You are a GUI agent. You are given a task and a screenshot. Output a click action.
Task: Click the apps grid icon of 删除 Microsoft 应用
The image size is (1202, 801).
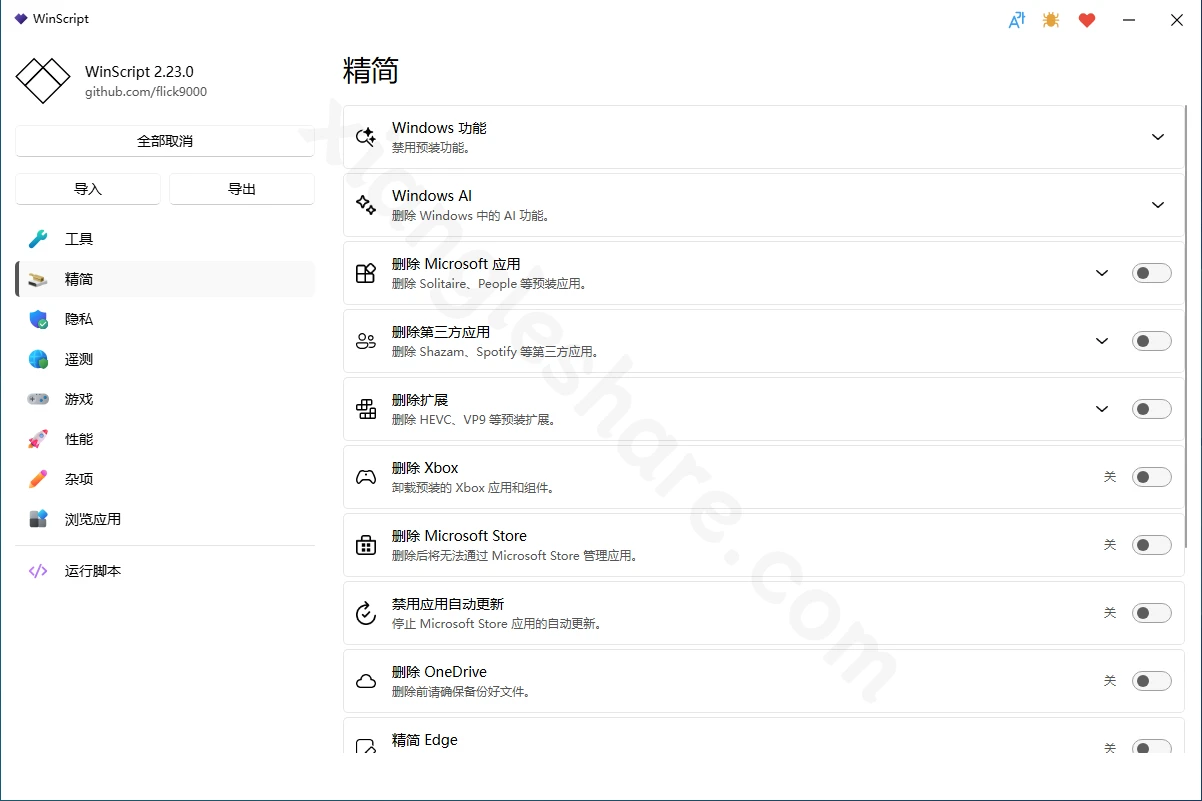[366, 273]
